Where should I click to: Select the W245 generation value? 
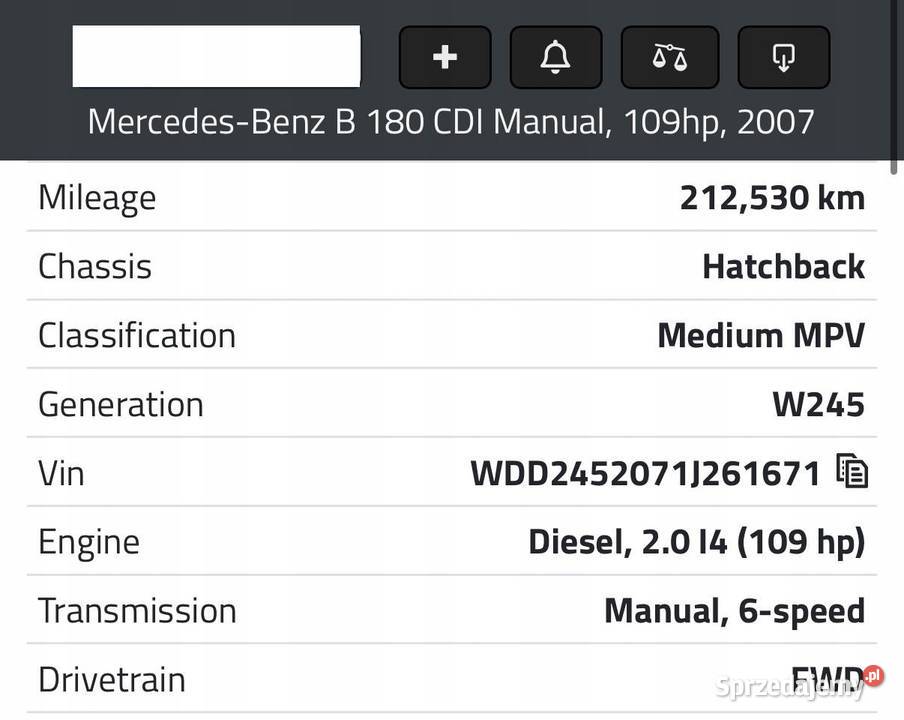(819, 404)
